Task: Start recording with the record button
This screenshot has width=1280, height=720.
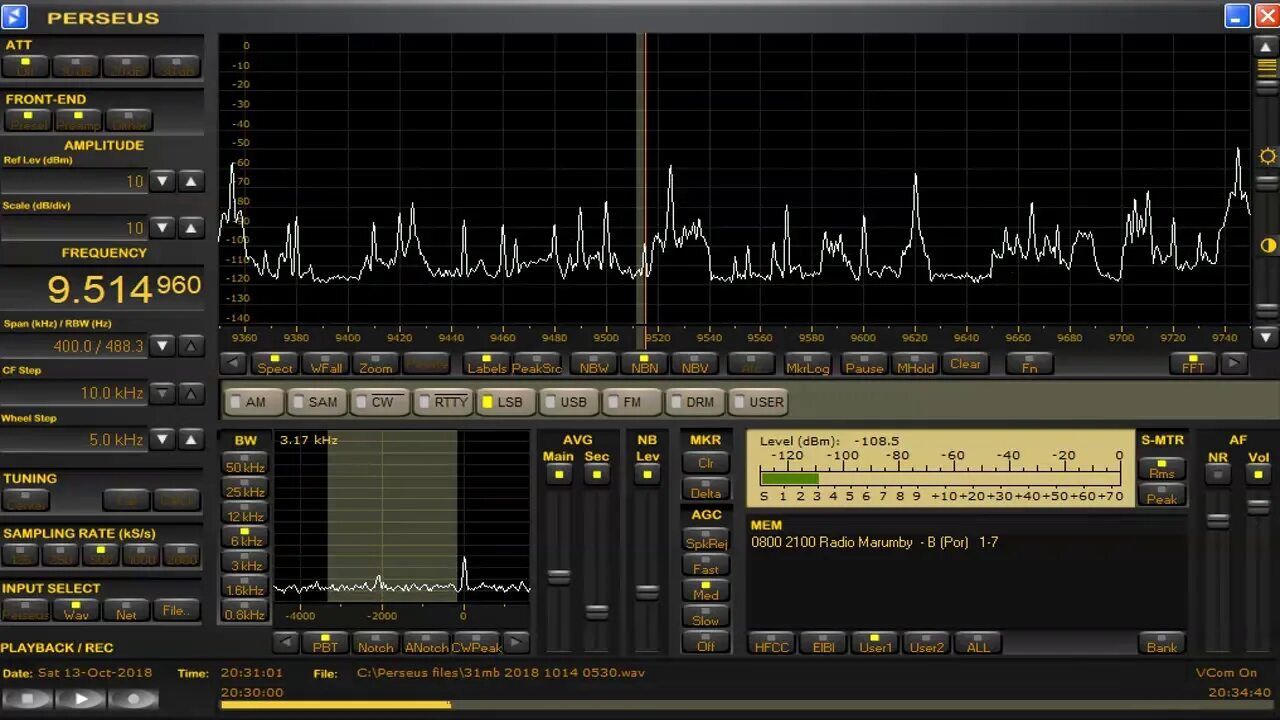Action: [x=134, y=699]
